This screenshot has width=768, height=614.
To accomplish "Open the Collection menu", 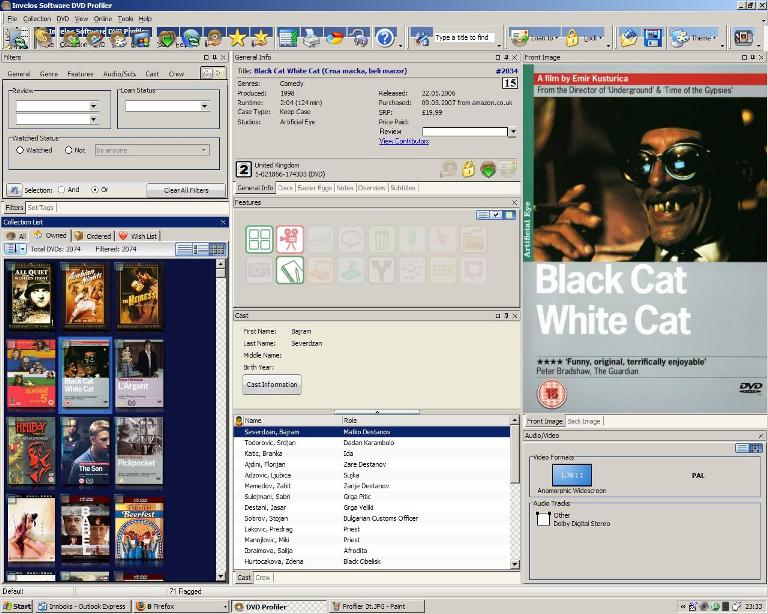I will point(37,19).
